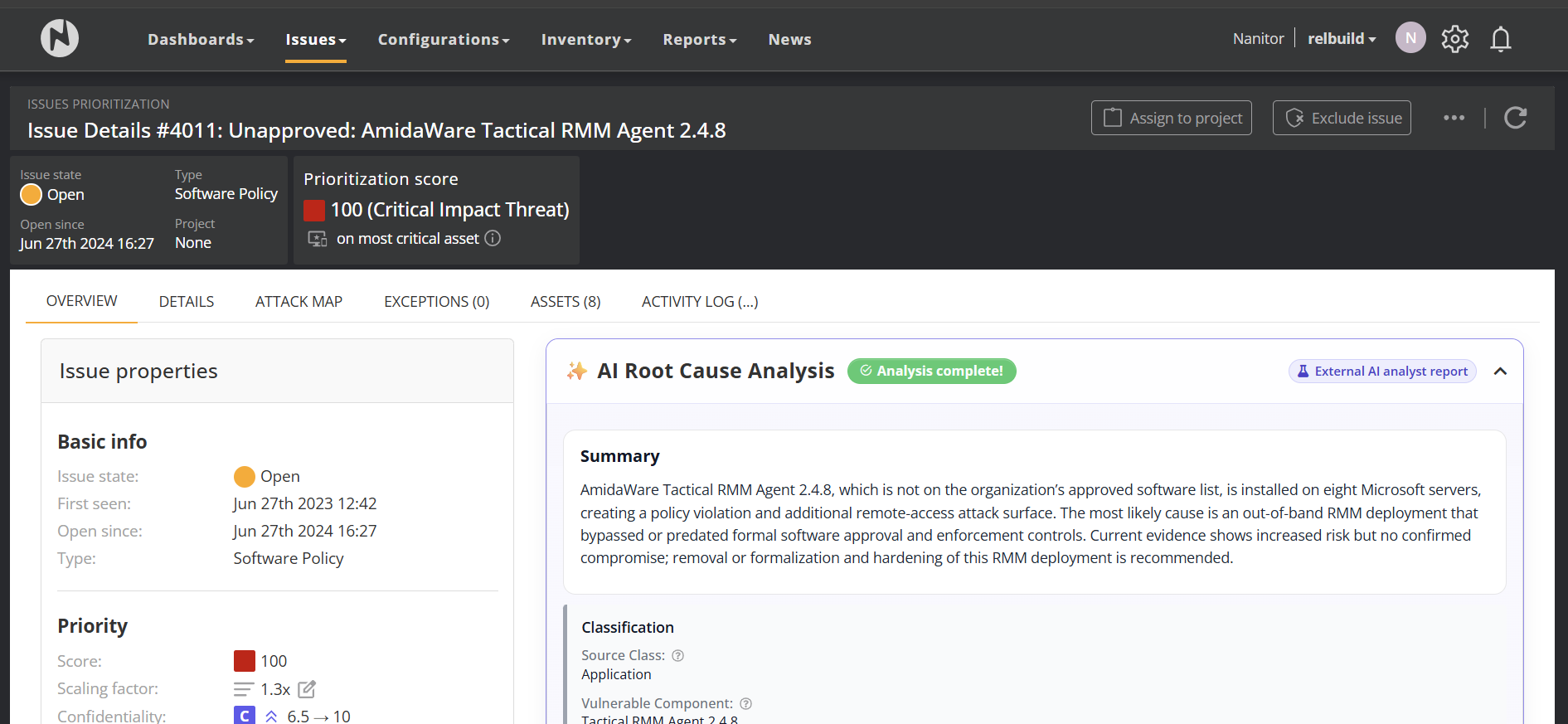Screen dimensions: 1568x724
Task: Switch to the Attack Map tab
Action: [299, 302]
